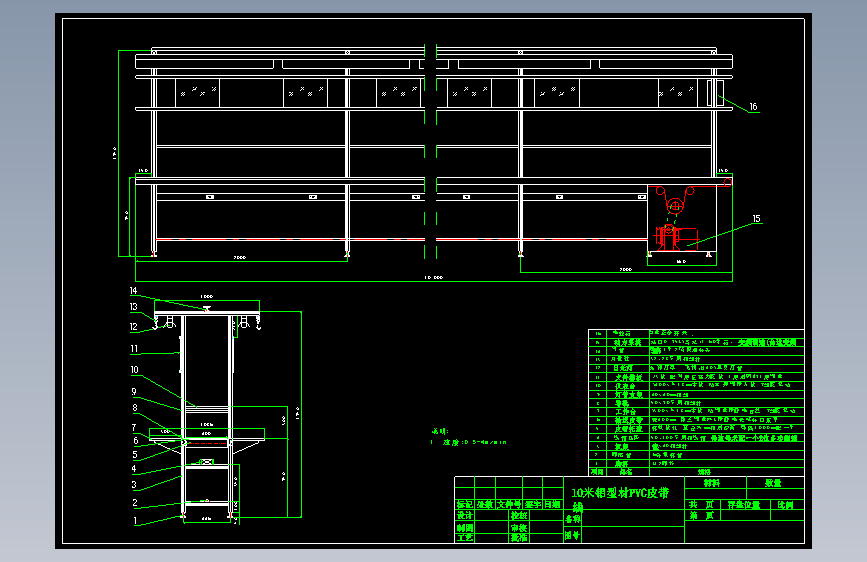Click callout number 5 in side view
The width and height of the screenshot is (867, 562).
click(x=134, y=455)
